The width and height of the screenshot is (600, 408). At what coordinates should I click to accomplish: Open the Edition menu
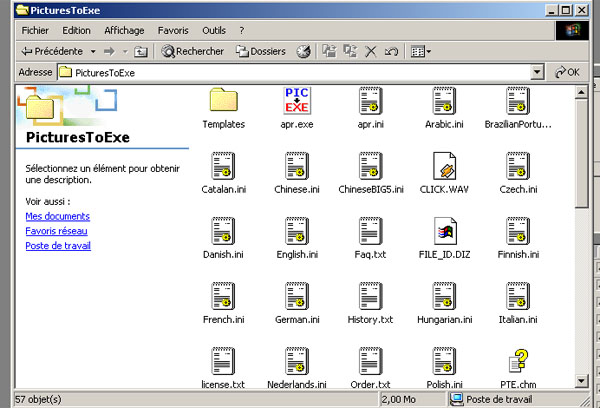pyautogui.click(x=77, y=31)
